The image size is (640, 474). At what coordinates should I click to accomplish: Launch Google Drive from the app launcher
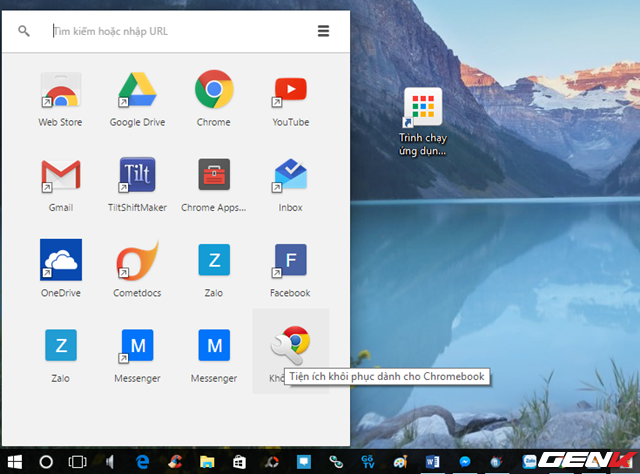point(137,90)
